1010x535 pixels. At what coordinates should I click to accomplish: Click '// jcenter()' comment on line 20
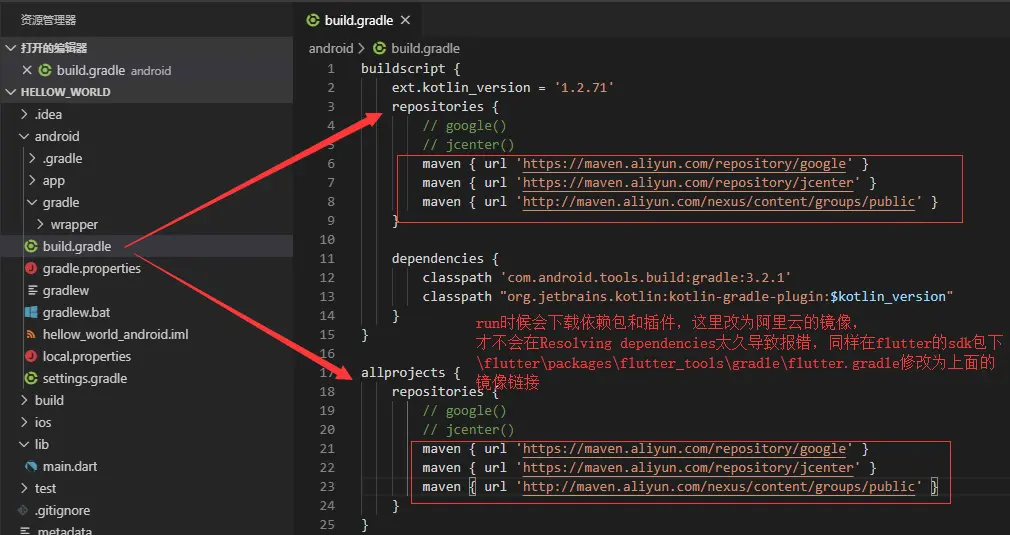click(468, 429)
